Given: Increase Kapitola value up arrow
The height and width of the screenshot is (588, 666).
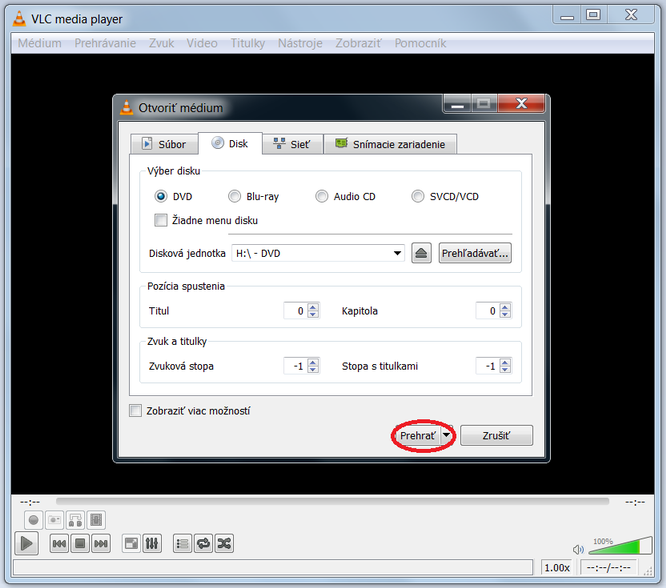Looking at the screenshot, I should tap(505, 307).
